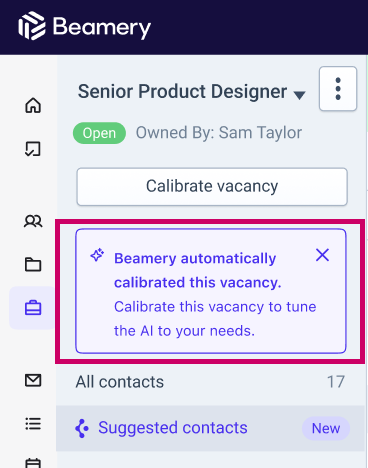368x468 pixels.
Task: Open the three-dot more options menu
Action: point(338,89)
